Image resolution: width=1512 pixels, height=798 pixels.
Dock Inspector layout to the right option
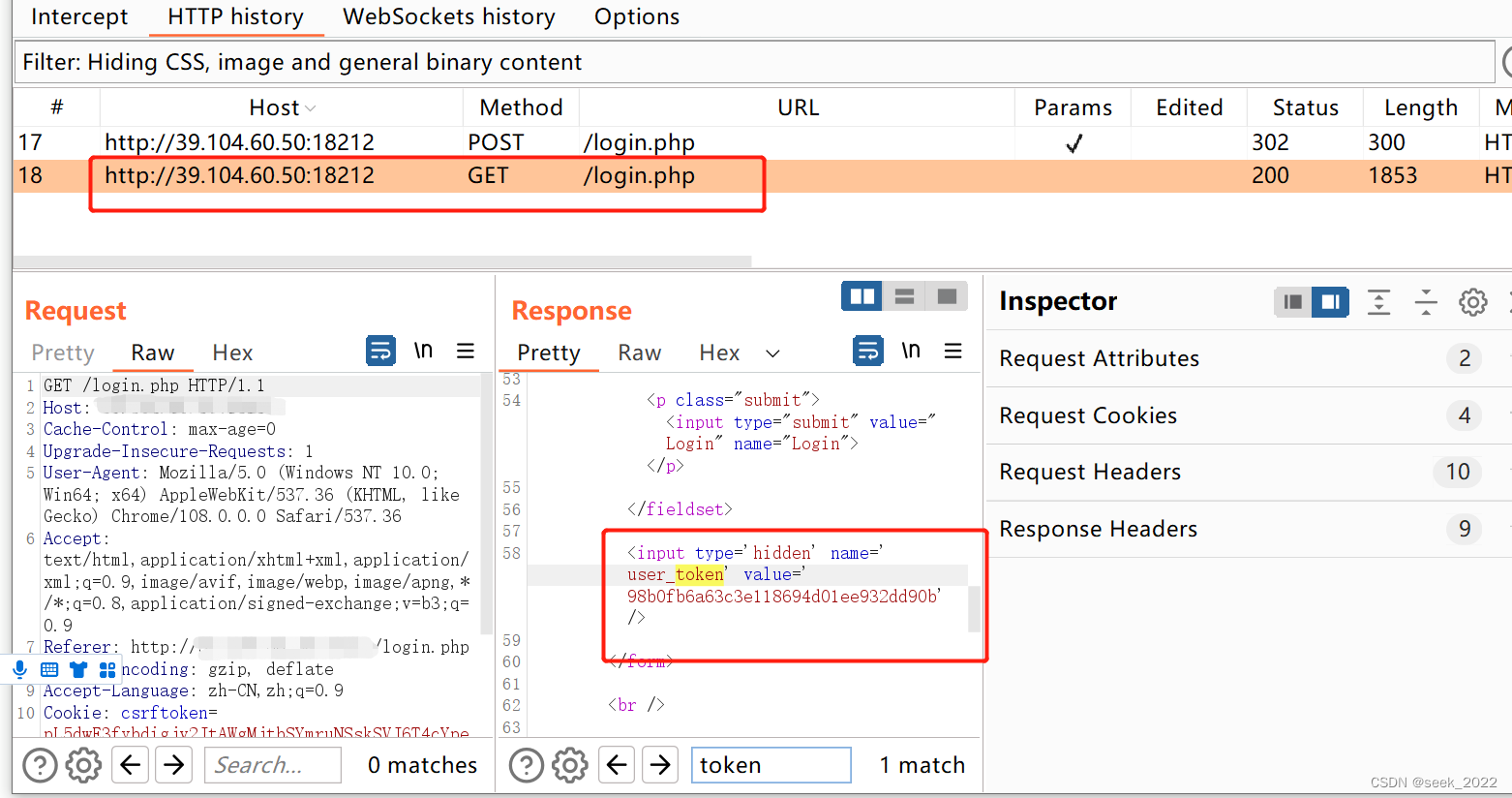pyautogui.click(x=1330, y=302)
